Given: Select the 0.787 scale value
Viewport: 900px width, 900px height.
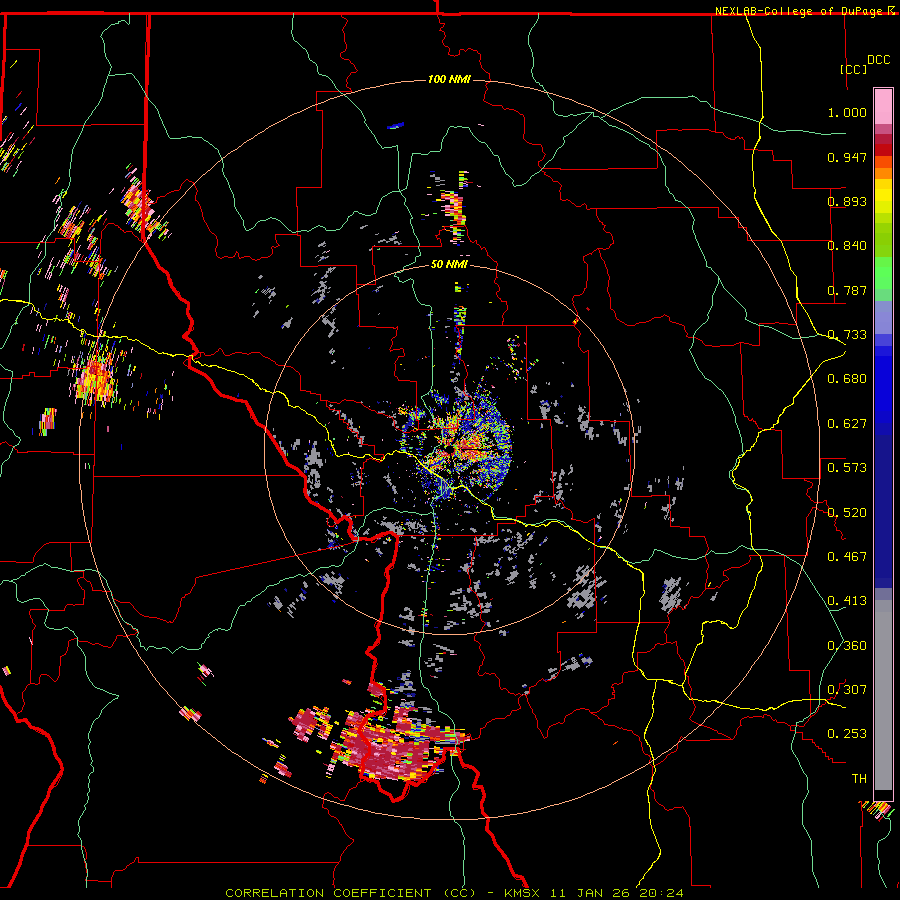Looking at the screenshot, I should click(847, 290).
